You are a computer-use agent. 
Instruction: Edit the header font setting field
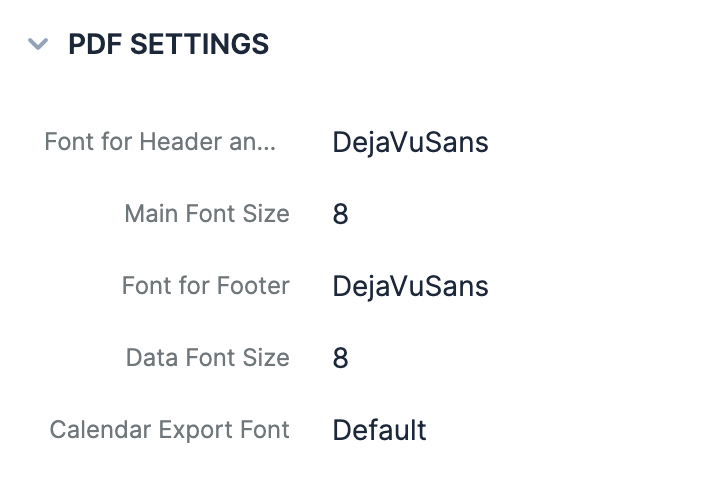point(410,142)
